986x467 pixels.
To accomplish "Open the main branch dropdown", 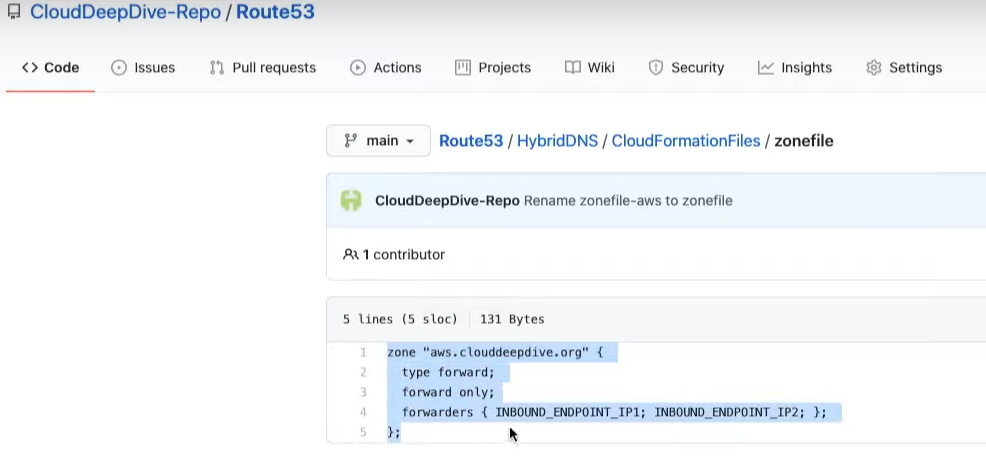I will [x=378, y=141].
